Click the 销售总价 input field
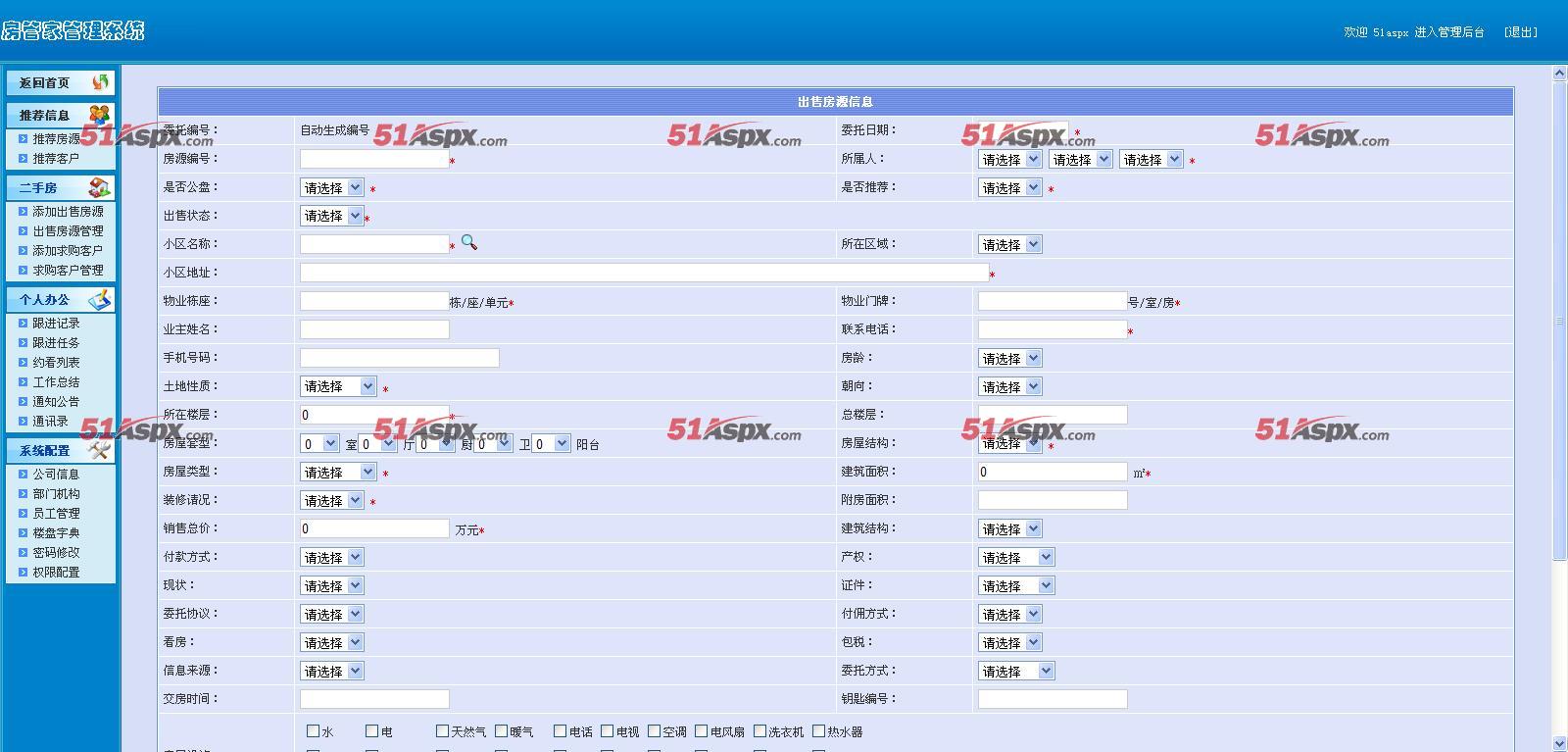This screenshot has height=752, width=1568. click(374, 528)
